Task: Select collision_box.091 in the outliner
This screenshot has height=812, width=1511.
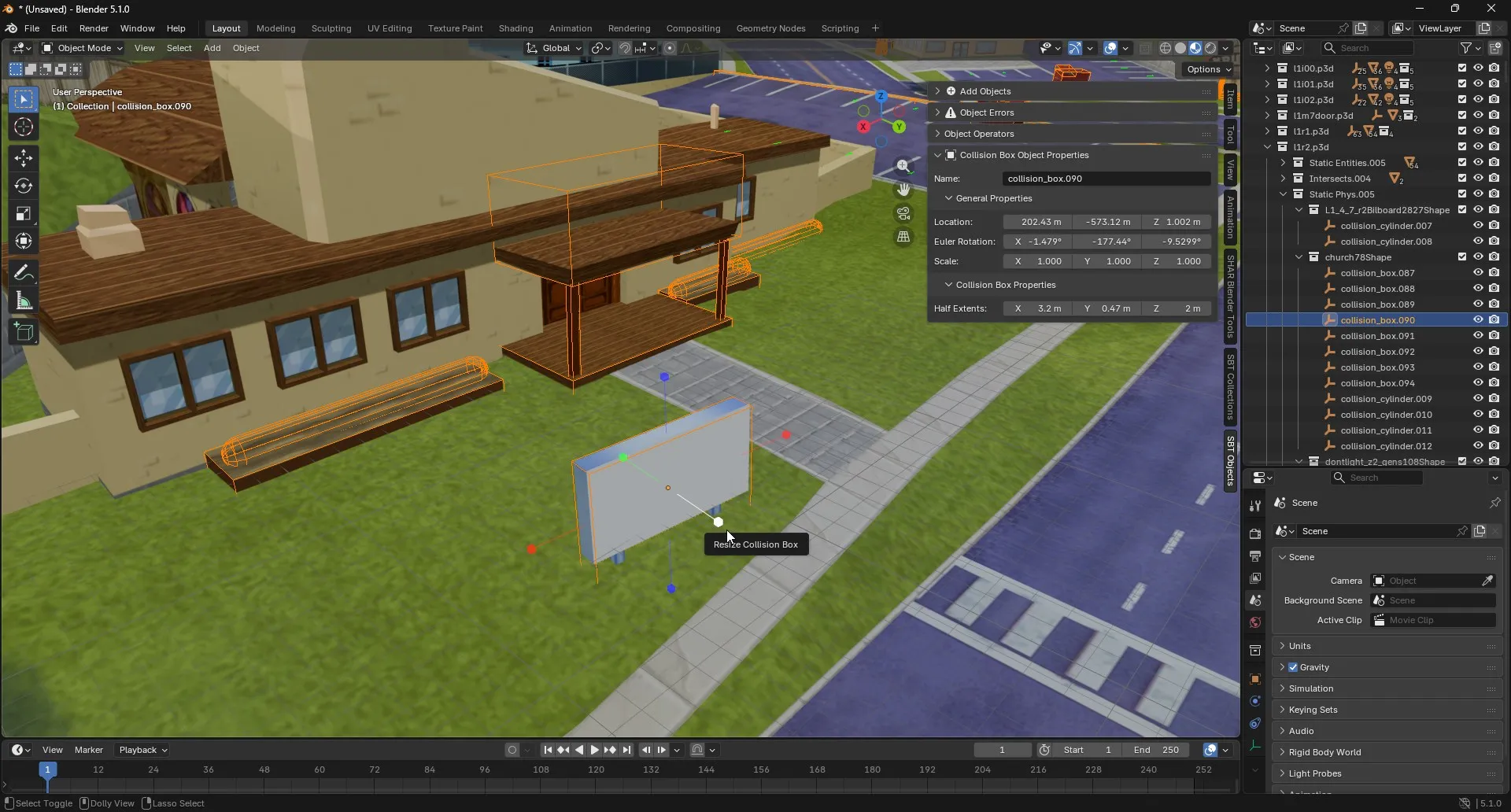Action: (x=1377, y=336)
